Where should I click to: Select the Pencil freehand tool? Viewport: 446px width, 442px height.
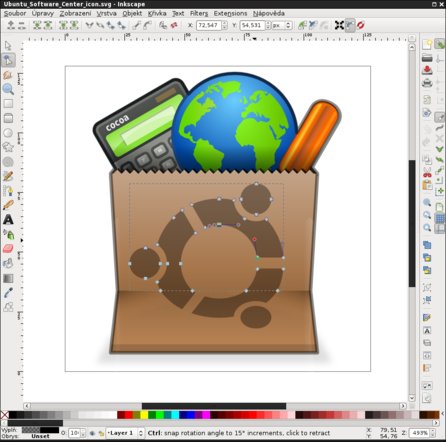pos(8,176)
